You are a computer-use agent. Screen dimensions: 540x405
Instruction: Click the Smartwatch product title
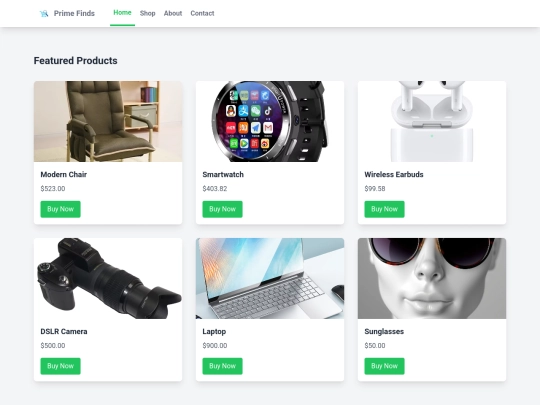[x=223, y=175]
